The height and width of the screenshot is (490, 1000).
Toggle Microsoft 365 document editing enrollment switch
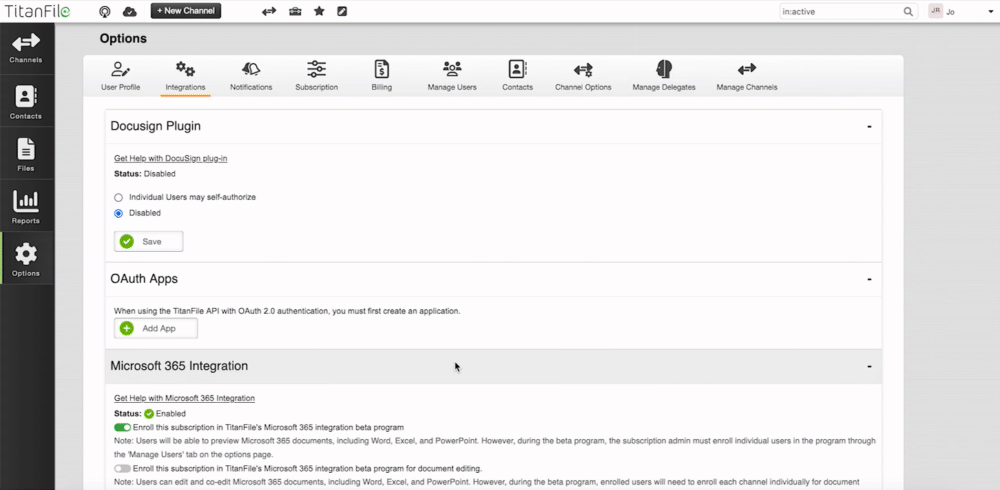pos(122,468)
